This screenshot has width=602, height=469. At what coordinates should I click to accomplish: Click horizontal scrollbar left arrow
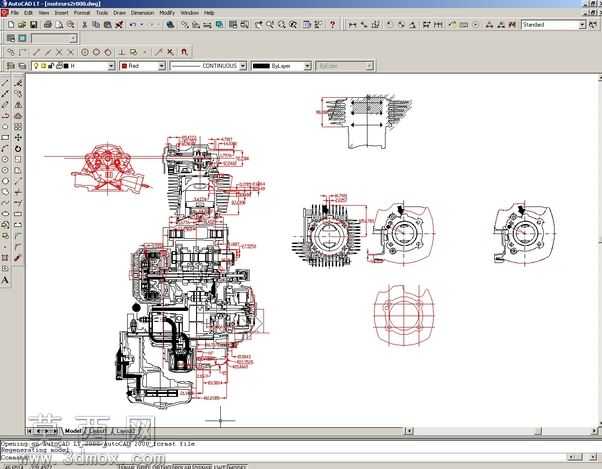click(409, 431)
